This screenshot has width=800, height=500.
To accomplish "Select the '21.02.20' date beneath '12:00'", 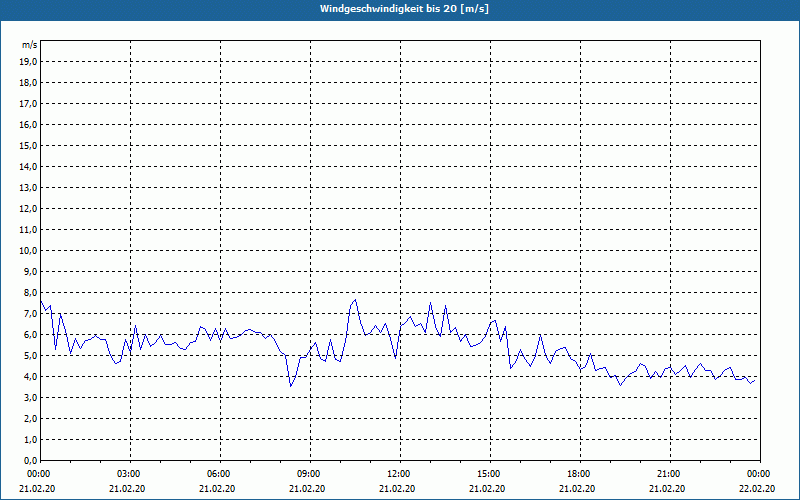I will tap(397, 489).
